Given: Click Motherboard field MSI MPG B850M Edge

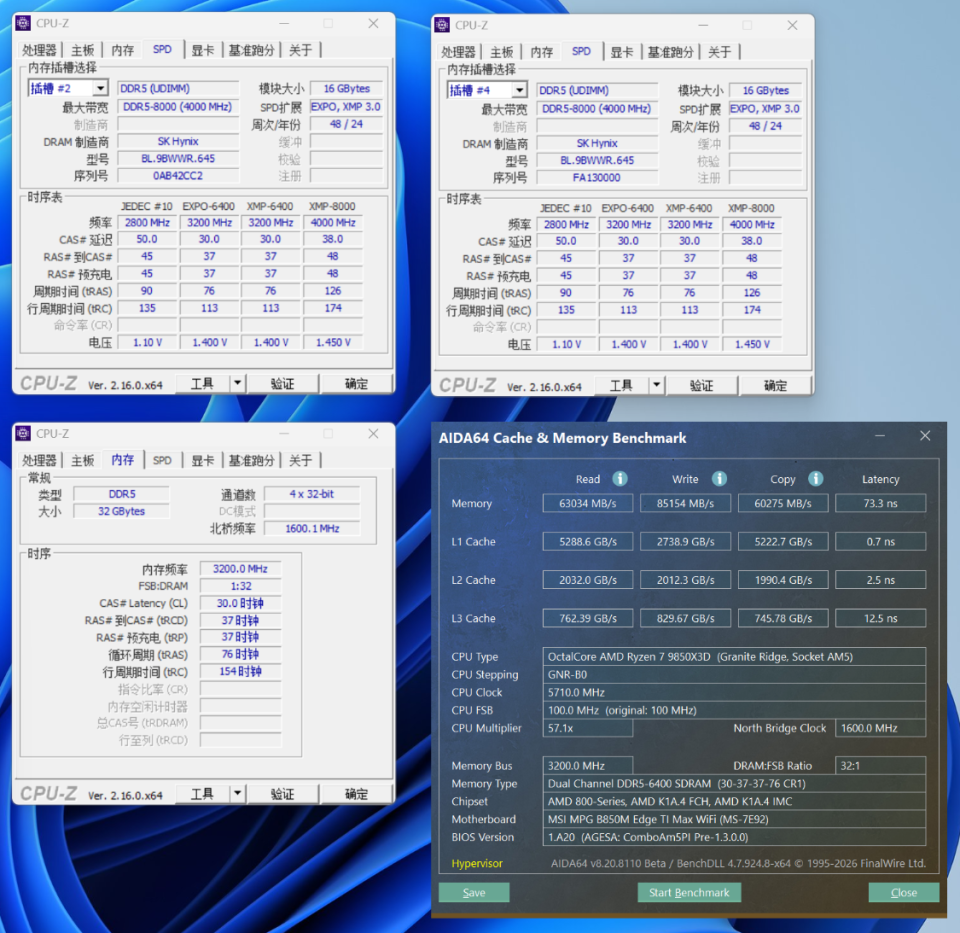Looking at the screenshot, I should pos(734,819).
